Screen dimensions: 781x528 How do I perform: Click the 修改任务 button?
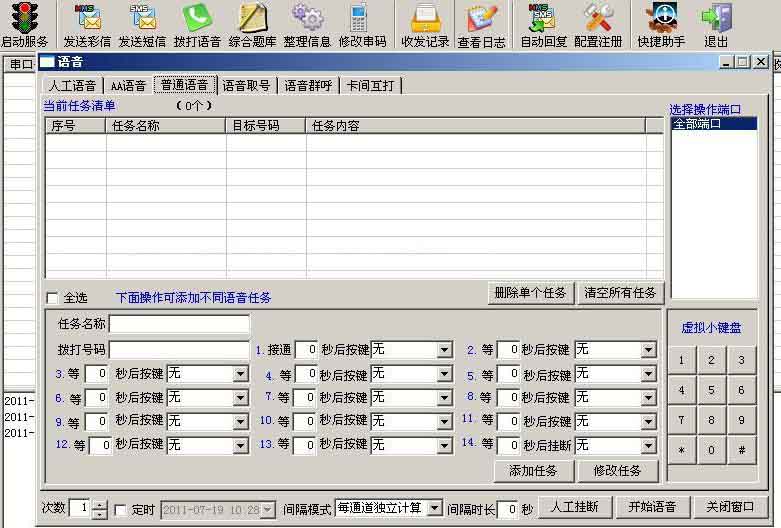pos(617,471)
